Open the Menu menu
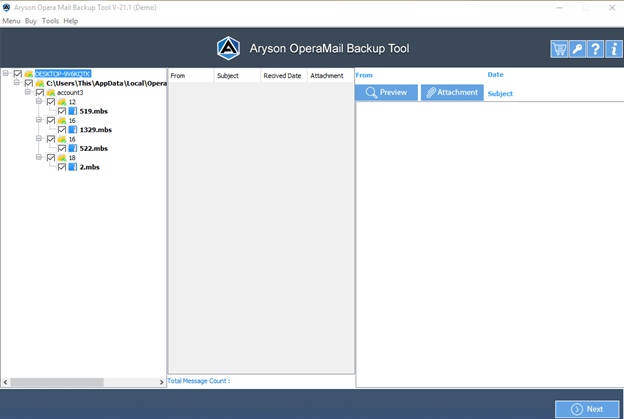The image size is (624, 419). pyautogui.click(x=11, y=21)
